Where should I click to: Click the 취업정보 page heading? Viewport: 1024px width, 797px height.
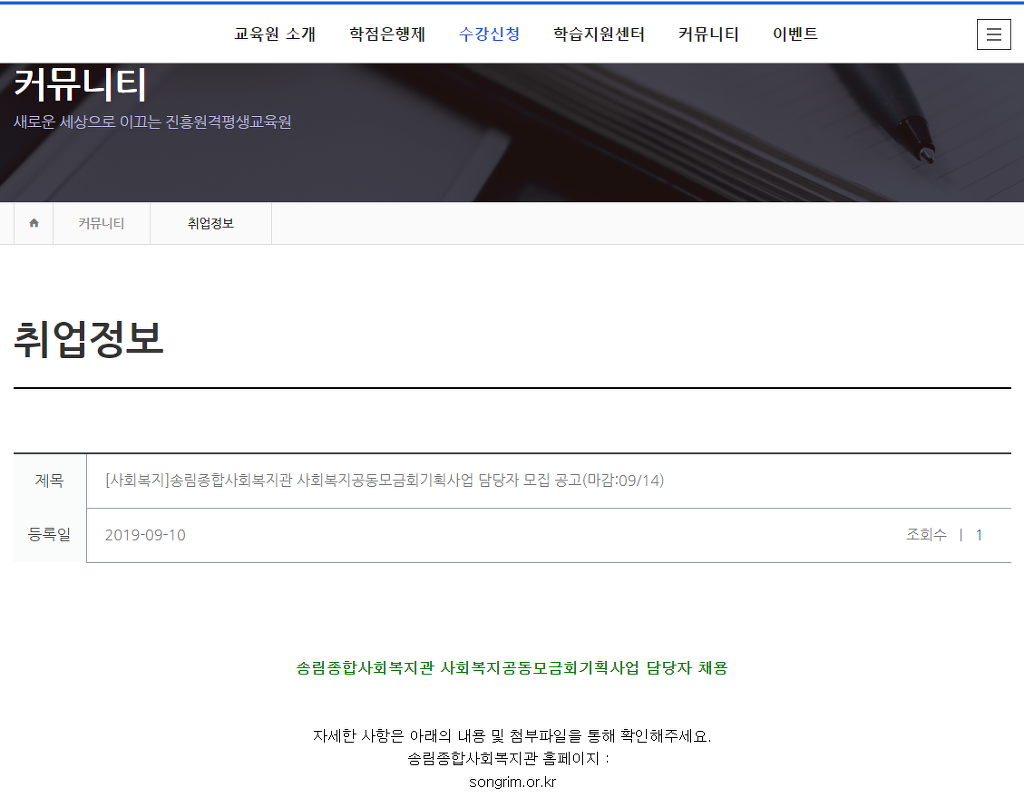(x=88, y=339)
